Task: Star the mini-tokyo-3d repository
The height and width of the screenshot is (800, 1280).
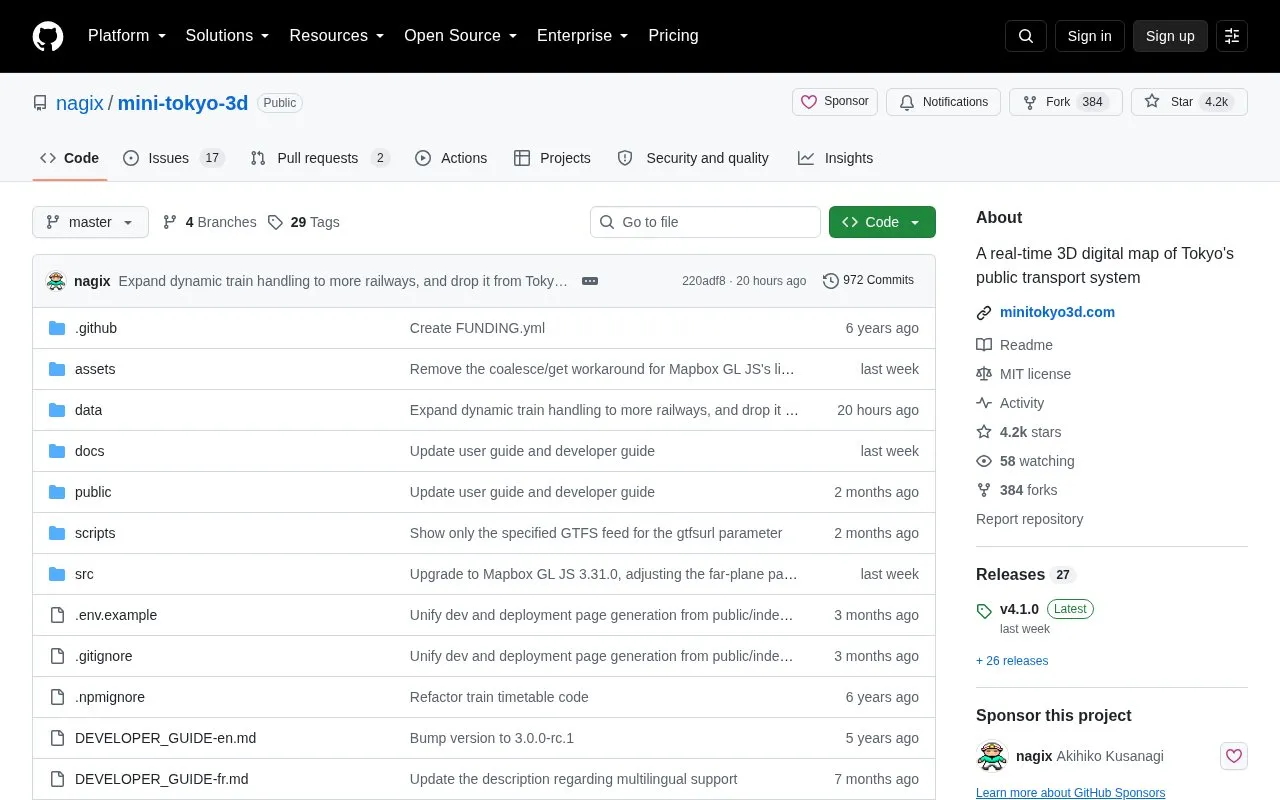Action: click(x=1189, y=102)
